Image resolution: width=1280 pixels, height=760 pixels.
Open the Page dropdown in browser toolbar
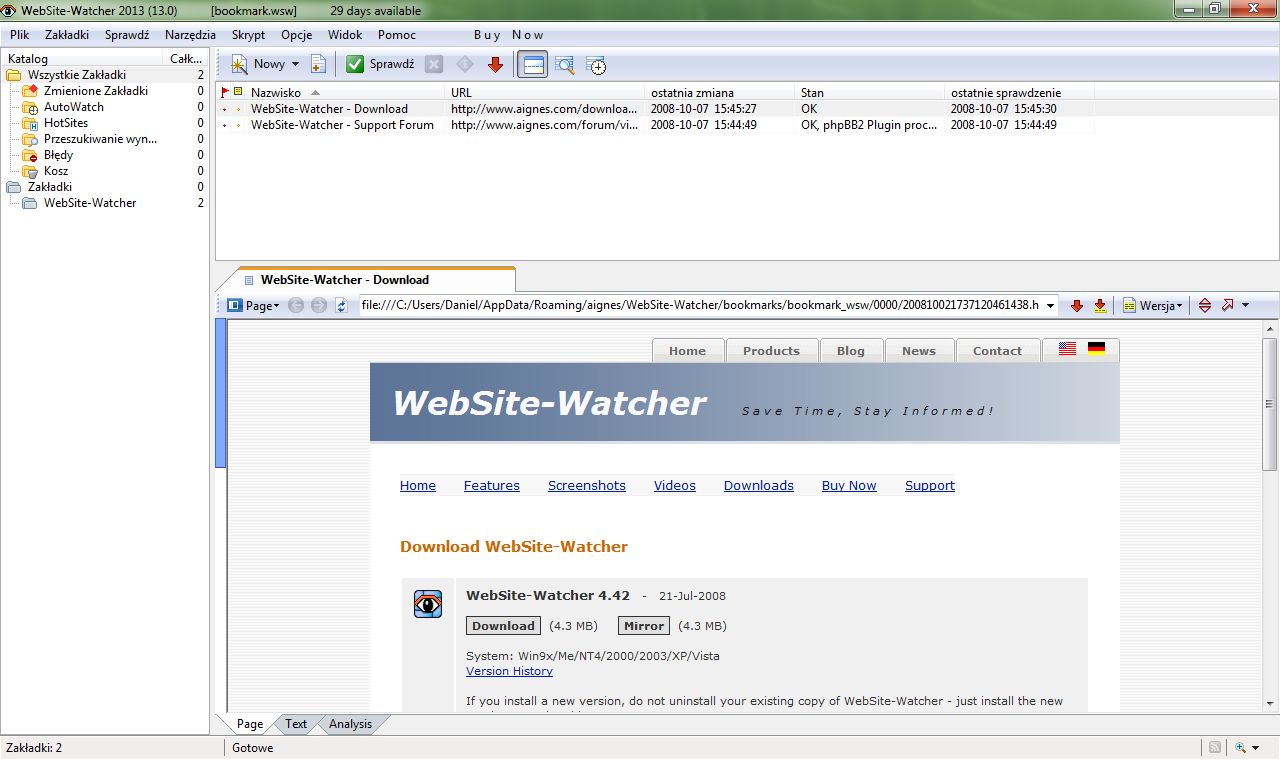click(x=254, y=306)
